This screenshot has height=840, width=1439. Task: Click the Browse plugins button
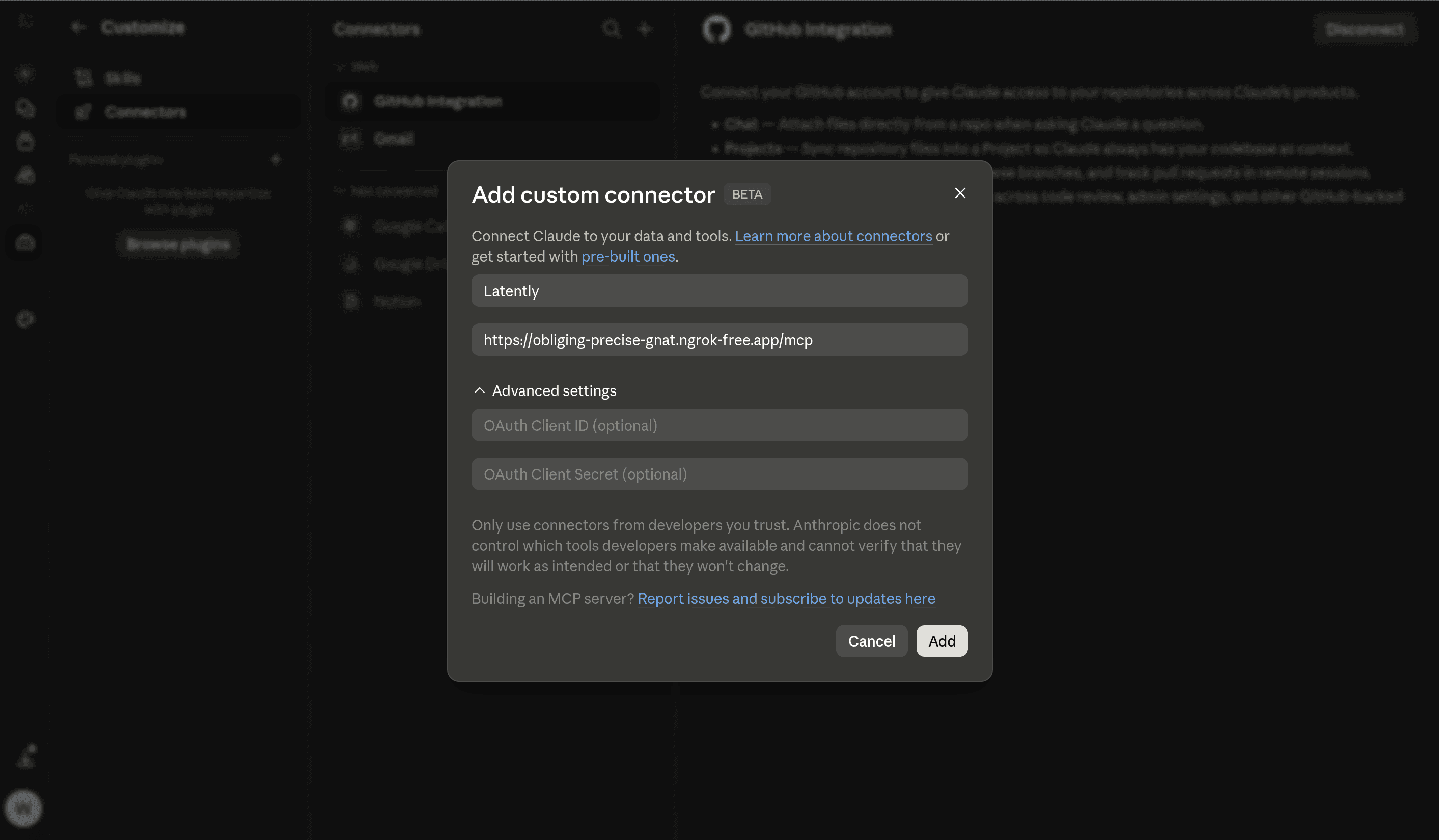pos(178,244)
